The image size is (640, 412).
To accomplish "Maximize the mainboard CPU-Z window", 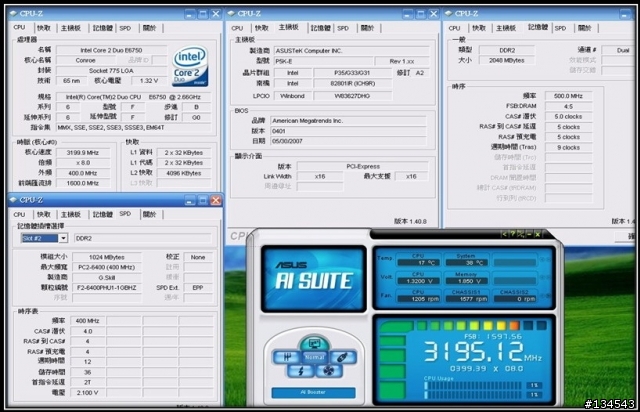I will click(x=420, y=14).
